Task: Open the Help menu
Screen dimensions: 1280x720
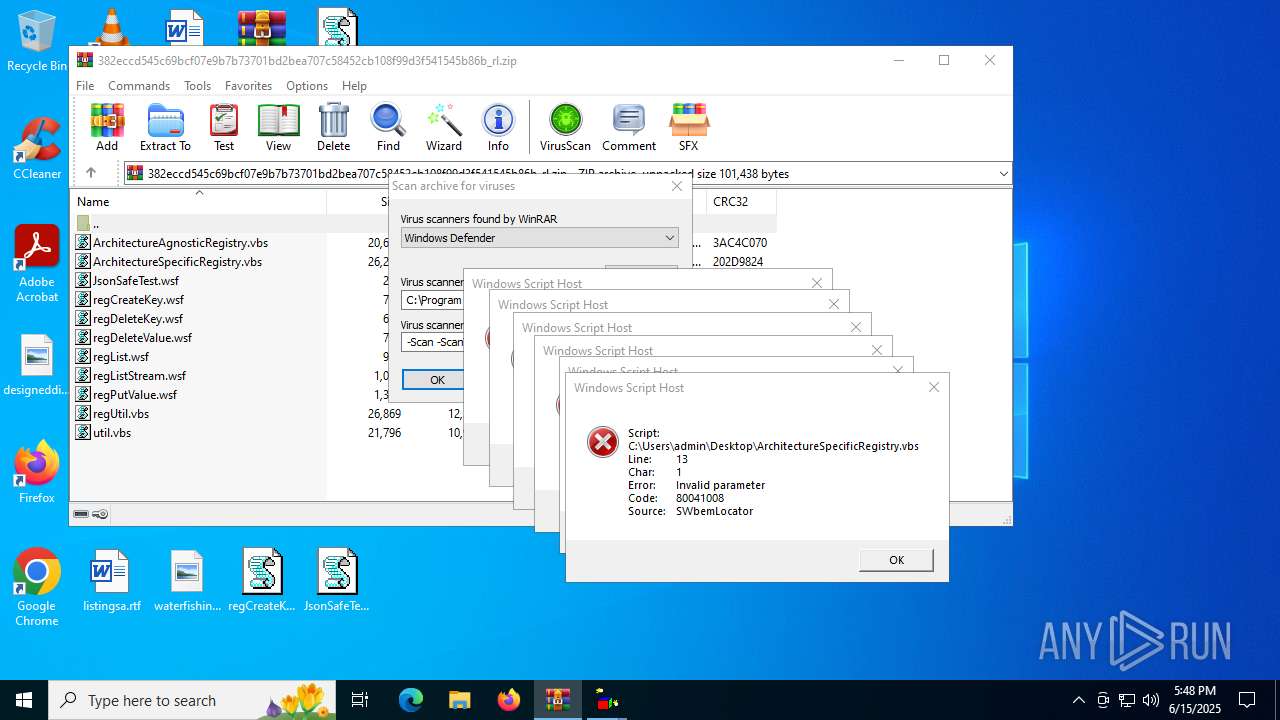Action: 354,86
